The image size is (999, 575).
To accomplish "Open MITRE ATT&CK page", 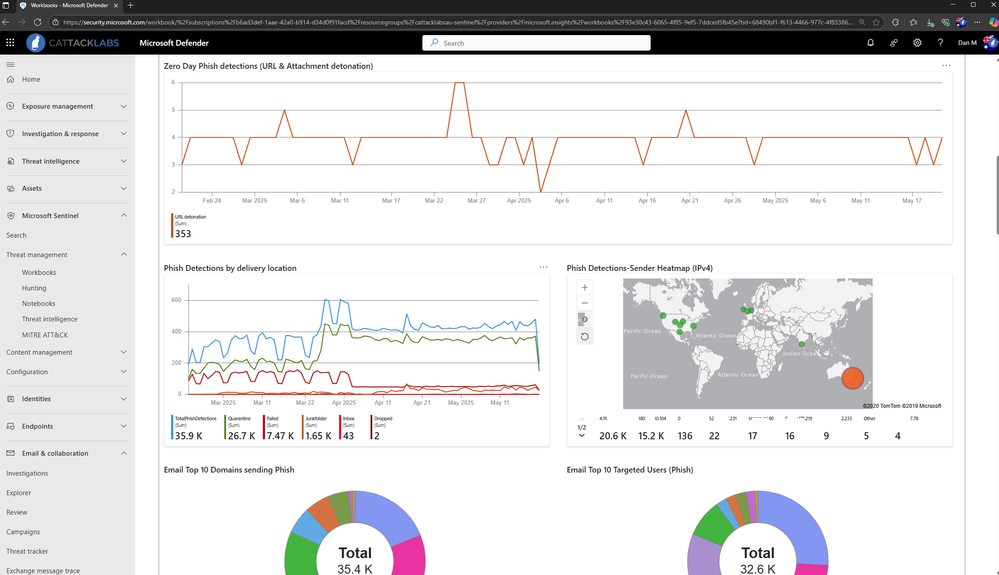I will click(x=45, y=335).
